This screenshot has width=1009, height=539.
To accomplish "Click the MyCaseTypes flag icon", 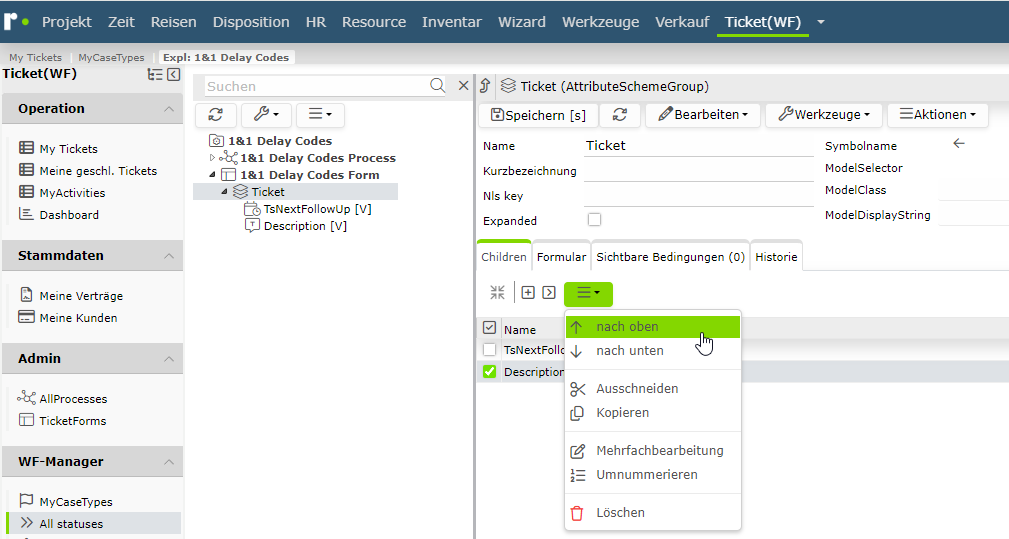I will [x=26, y=500].
